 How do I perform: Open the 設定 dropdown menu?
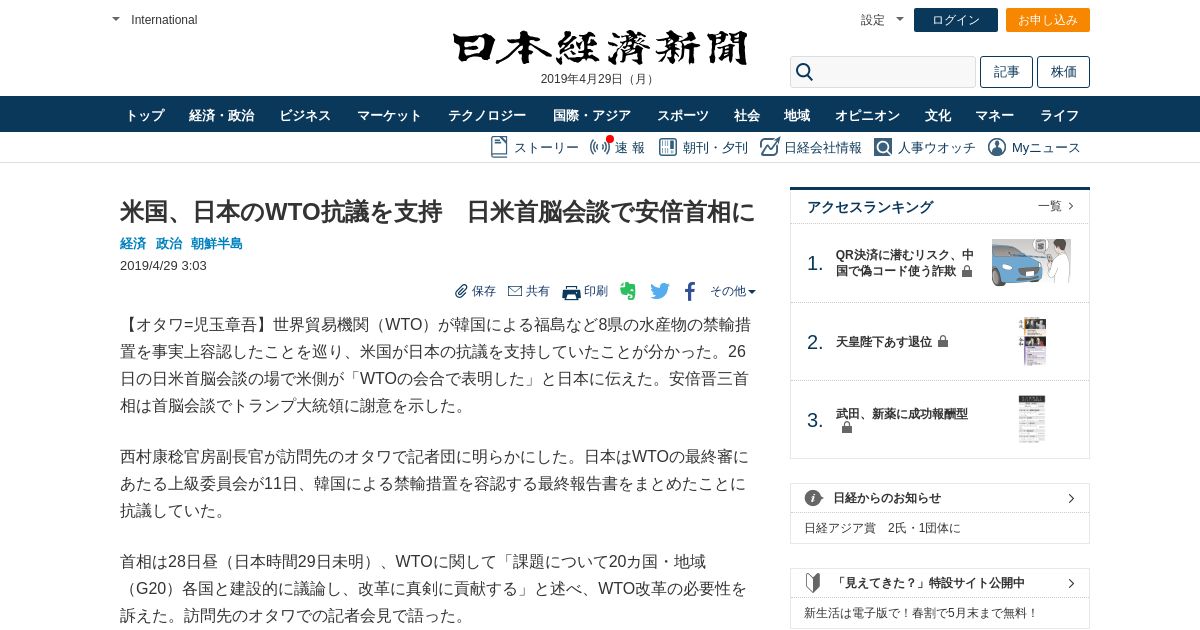[x=882, y=20]
